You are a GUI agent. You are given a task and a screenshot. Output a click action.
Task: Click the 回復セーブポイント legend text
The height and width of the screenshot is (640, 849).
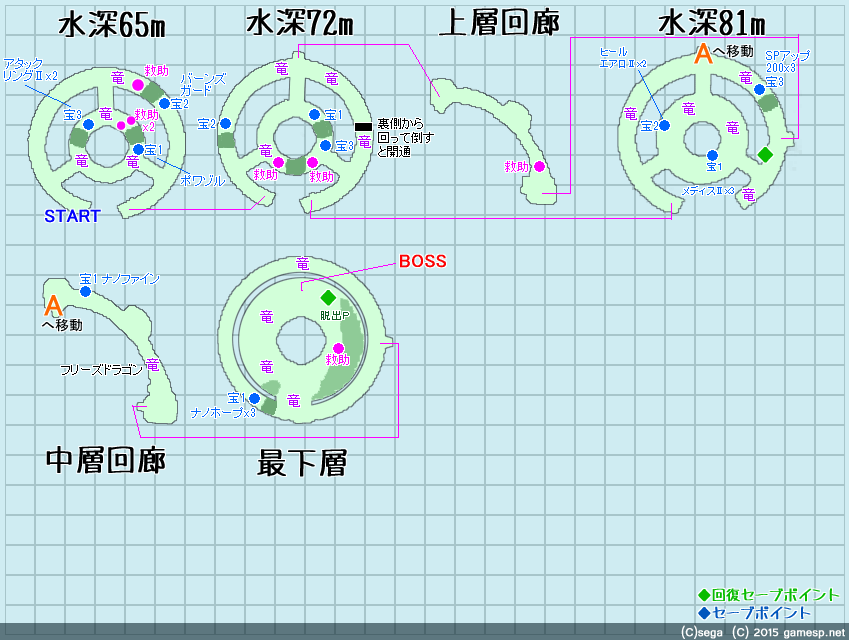click(x=775, y=595)
